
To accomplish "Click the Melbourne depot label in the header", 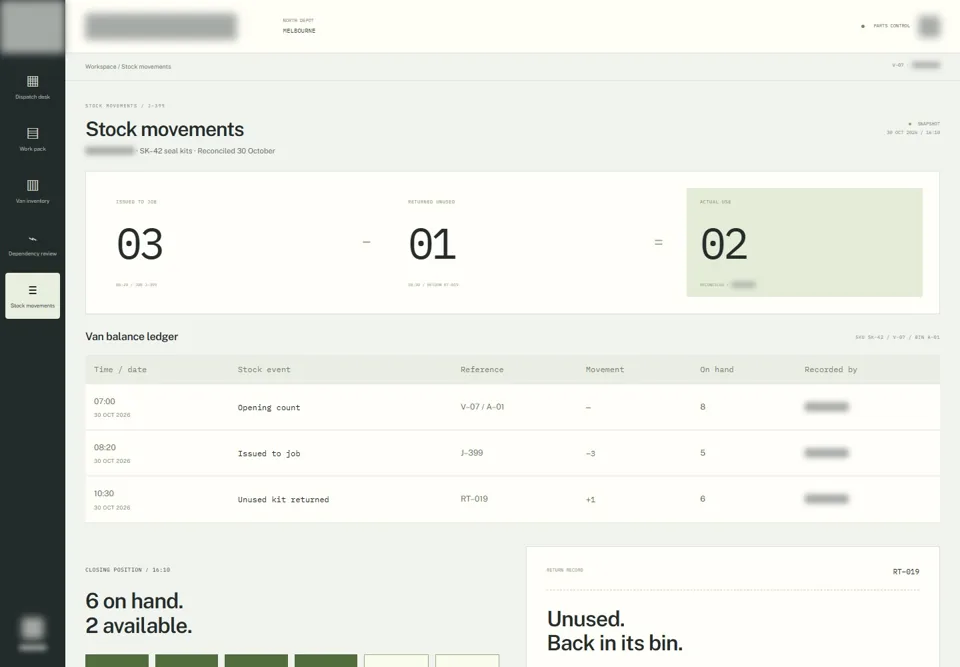I will click(x=299, y=31).
